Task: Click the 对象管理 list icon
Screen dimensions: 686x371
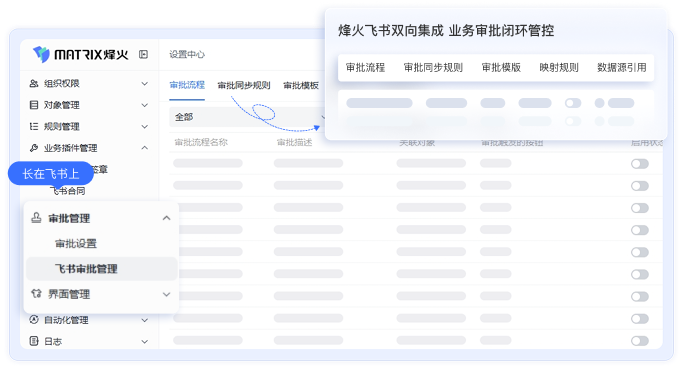Action: (34, 105)
